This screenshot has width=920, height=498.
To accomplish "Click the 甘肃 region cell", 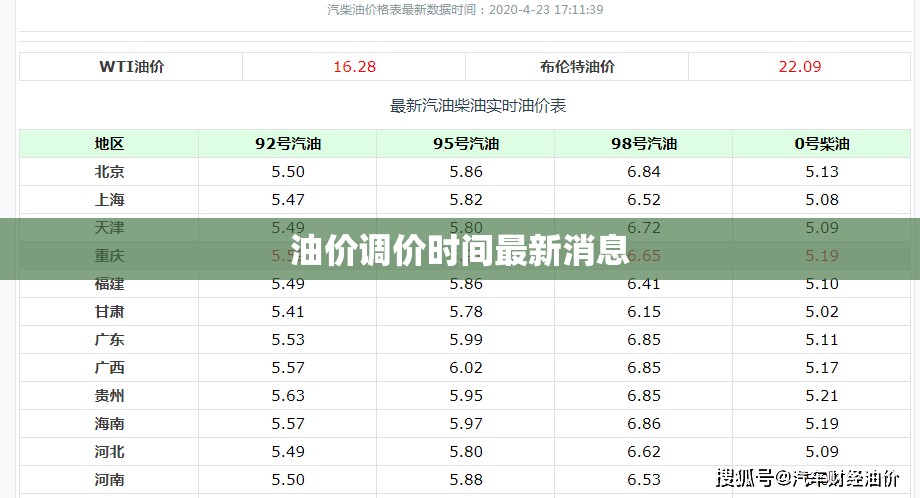I will (109, 312).
